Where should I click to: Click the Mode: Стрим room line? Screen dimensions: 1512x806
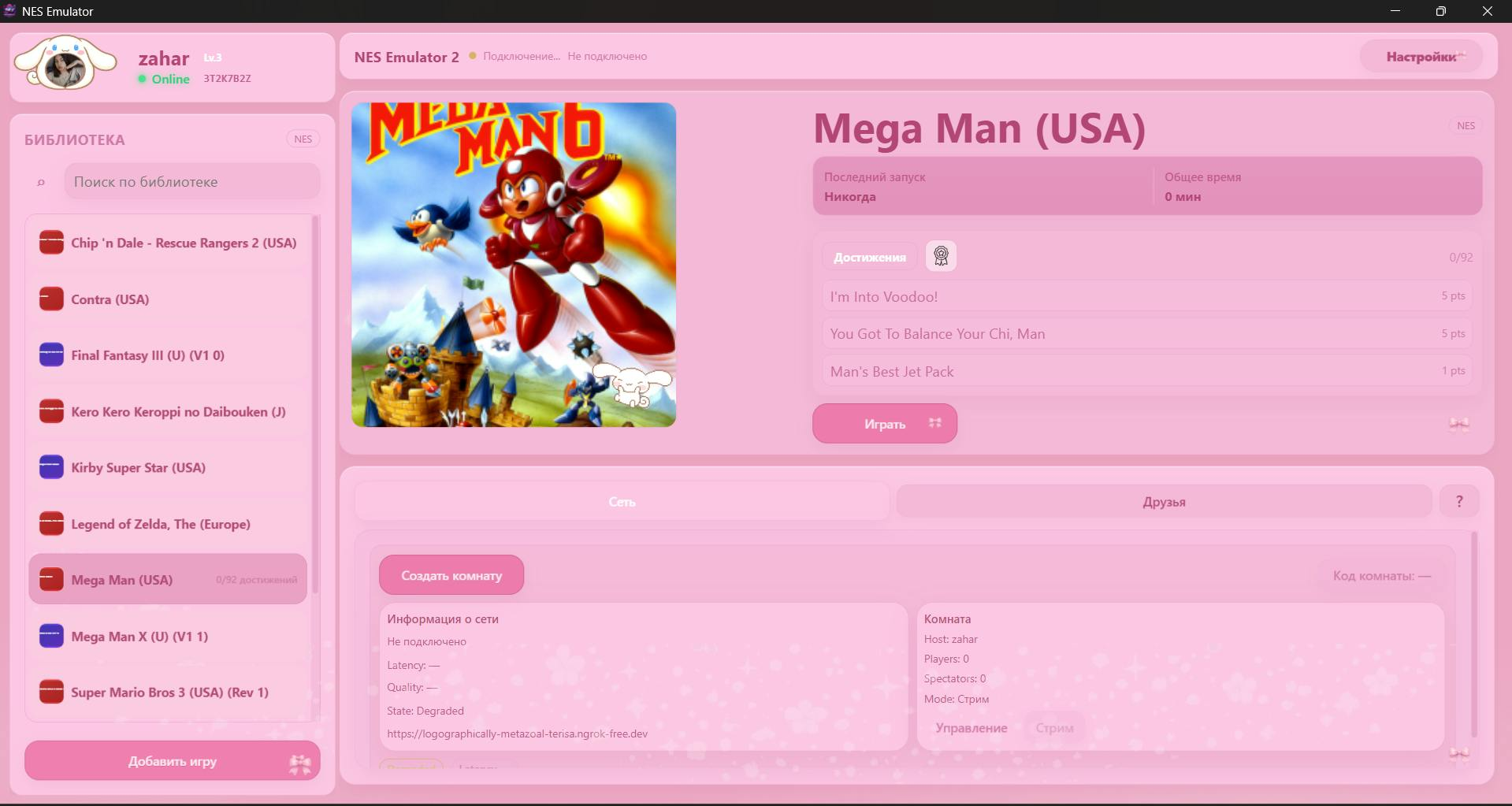[x=957, y=699]
